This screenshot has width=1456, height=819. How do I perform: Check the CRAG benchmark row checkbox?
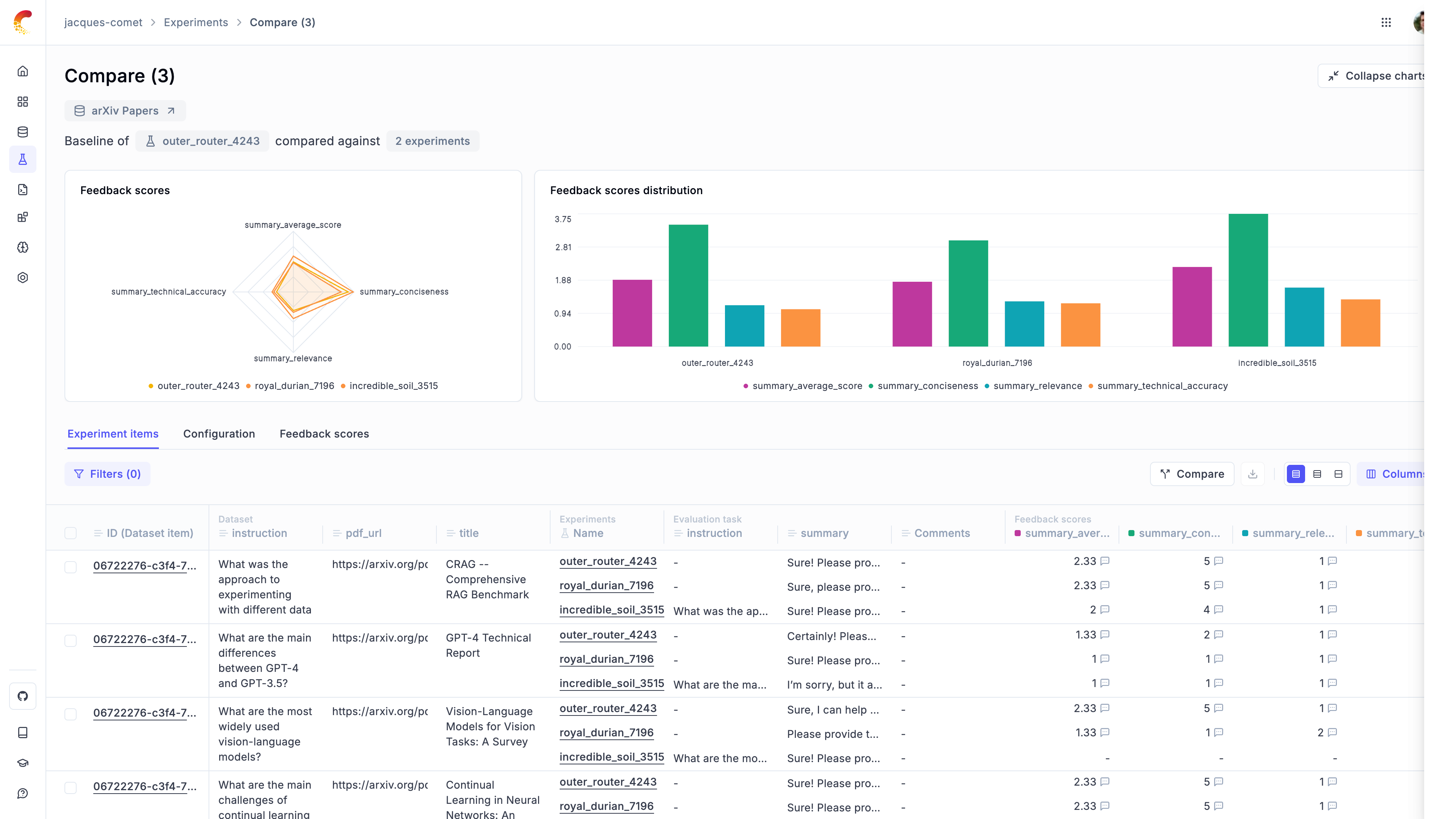71,567
